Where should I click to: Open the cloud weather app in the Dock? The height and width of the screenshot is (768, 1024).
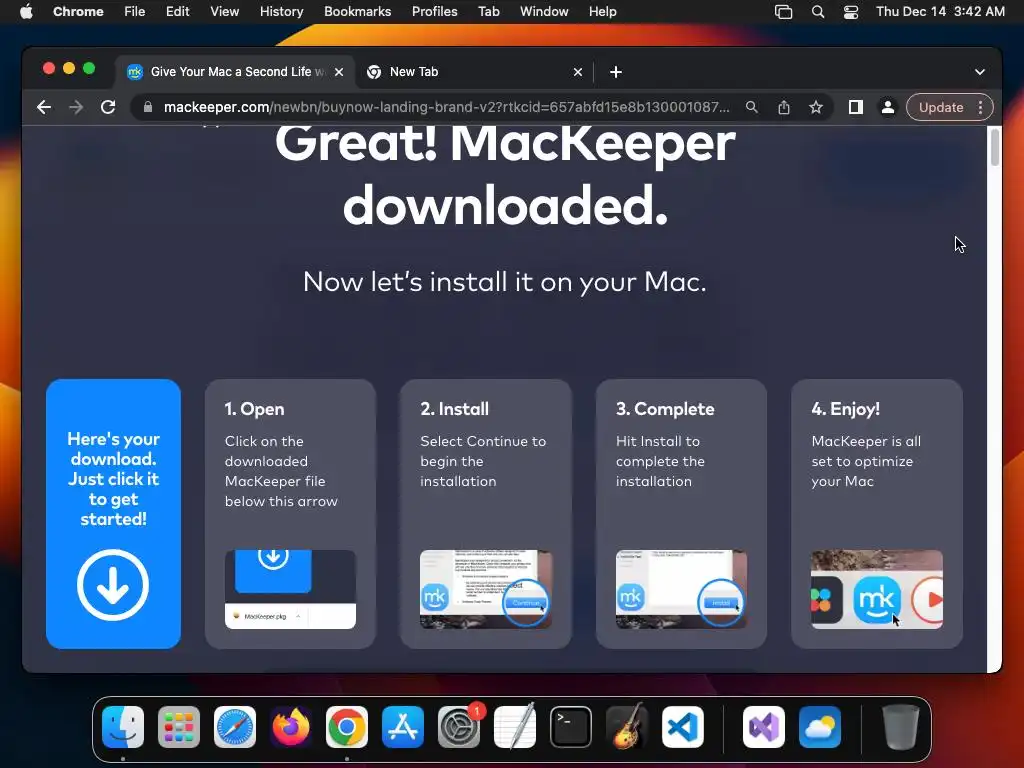tap(820, 727)
